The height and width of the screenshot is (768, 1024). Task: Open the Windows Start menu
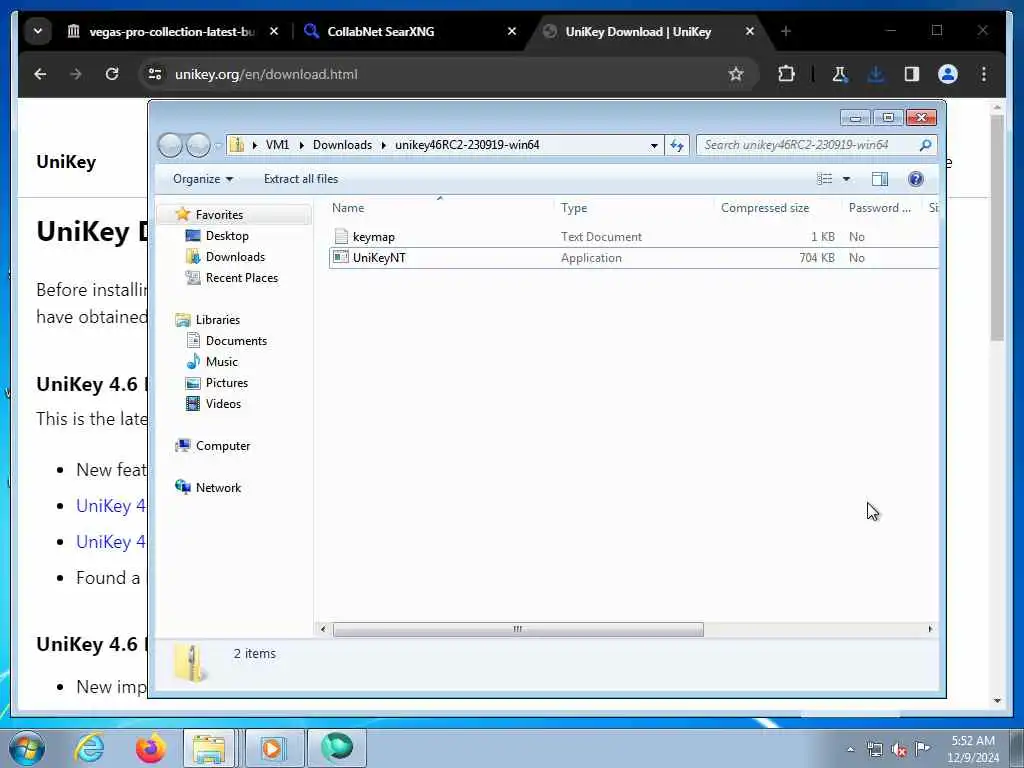27,748
